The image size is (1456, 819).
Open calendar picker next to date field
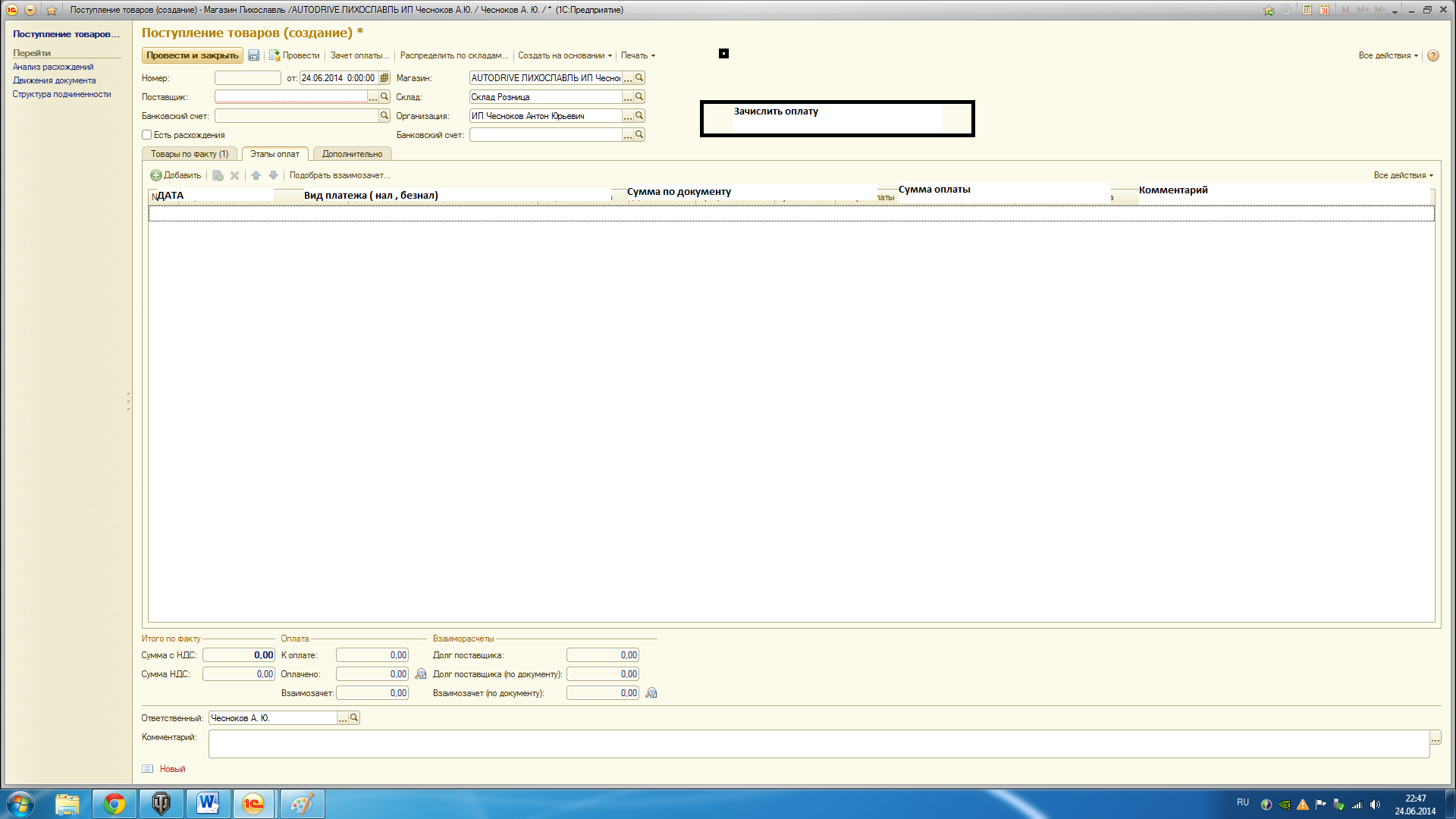point(384,78)
